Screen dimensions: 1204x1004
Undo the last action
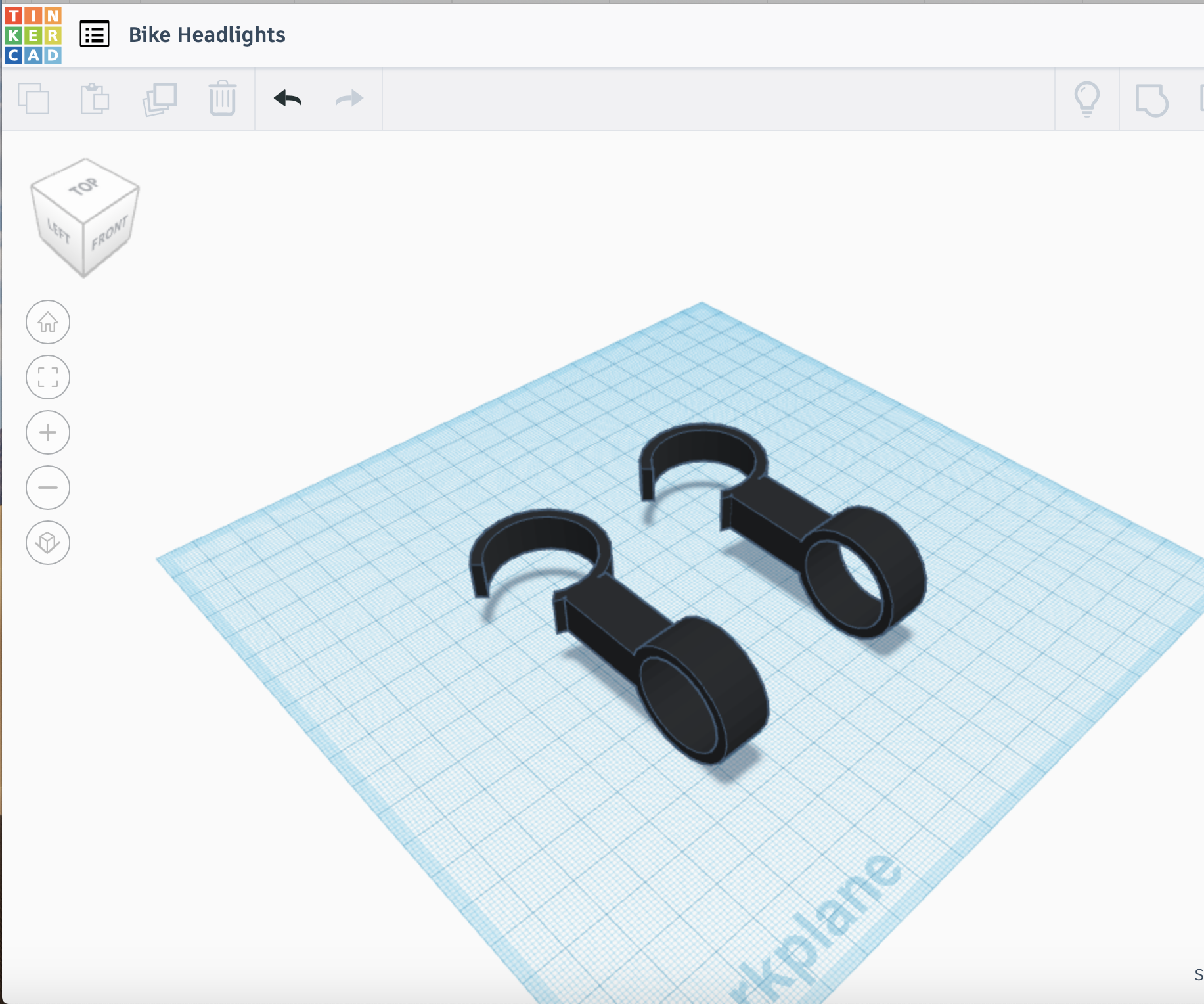click(287, 99)
